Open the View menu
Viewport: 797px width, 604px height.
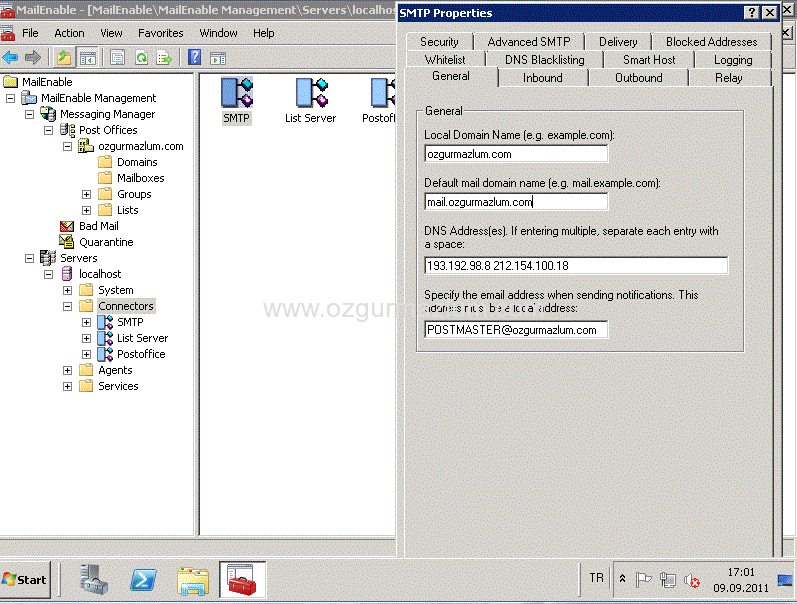pyautogui.click(x=111, y=33)
